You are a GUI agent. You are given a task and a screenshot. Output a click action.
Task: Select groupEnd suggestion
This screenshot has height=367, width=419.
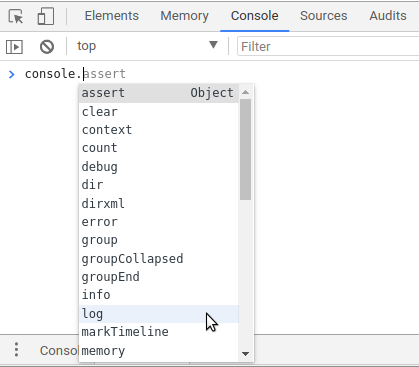[159, 277]
